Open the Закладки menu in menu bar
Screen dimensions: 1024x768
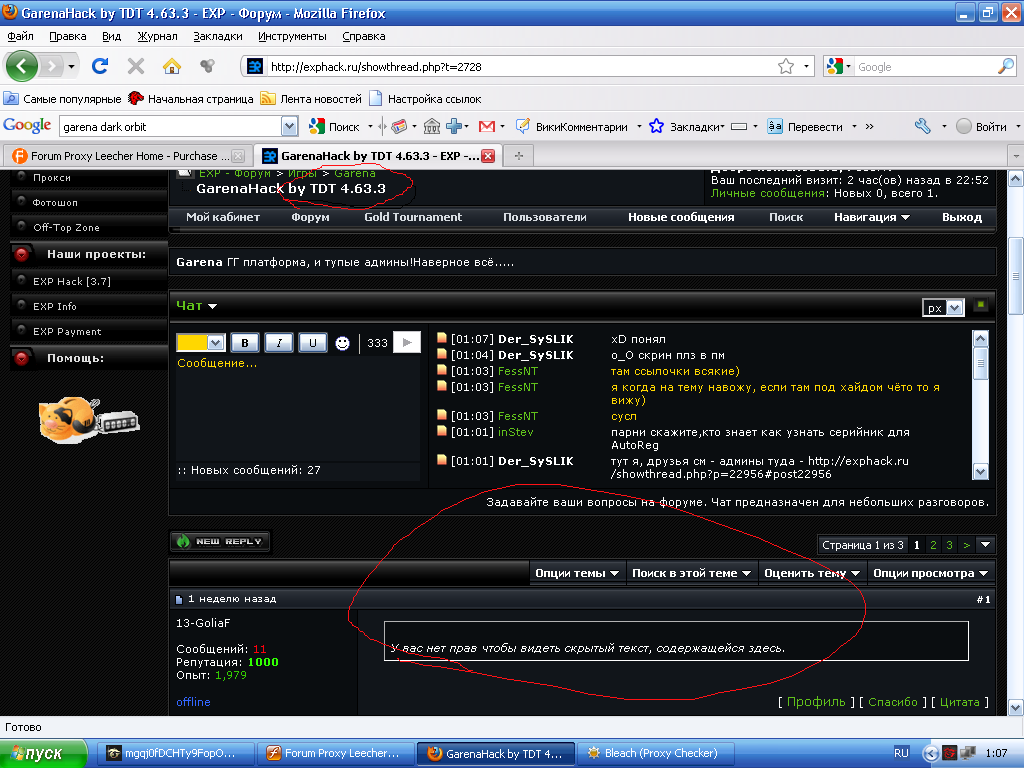click(217, 36)
